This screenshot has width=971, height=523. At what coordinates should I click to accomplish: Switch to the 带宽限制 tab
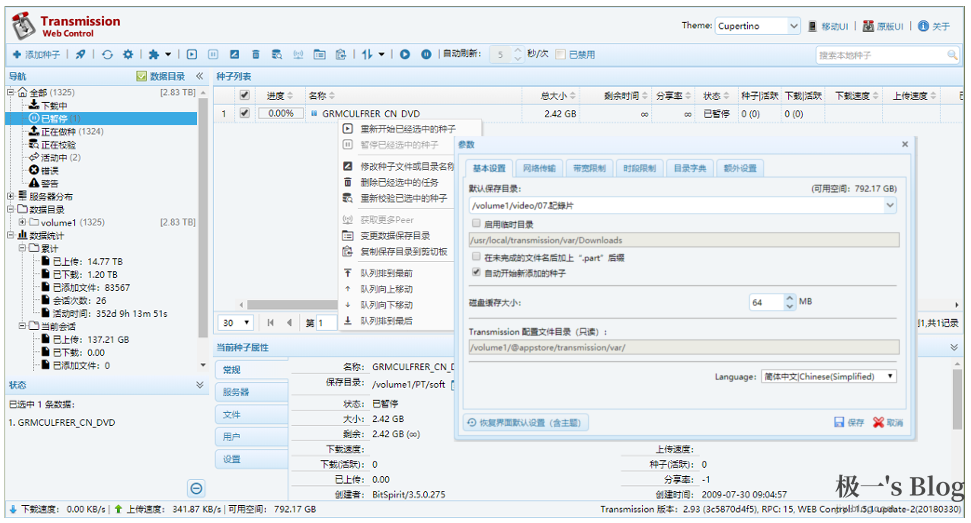click(589, 168)
